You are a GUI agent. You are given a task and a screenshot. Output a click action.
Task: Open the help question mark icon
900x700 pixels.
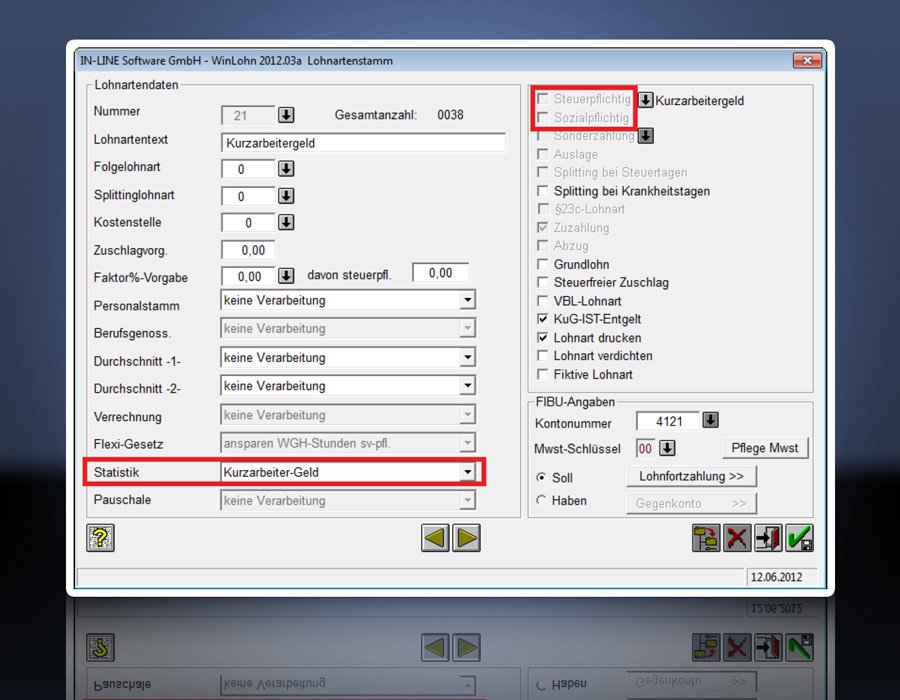coord(100,538)
